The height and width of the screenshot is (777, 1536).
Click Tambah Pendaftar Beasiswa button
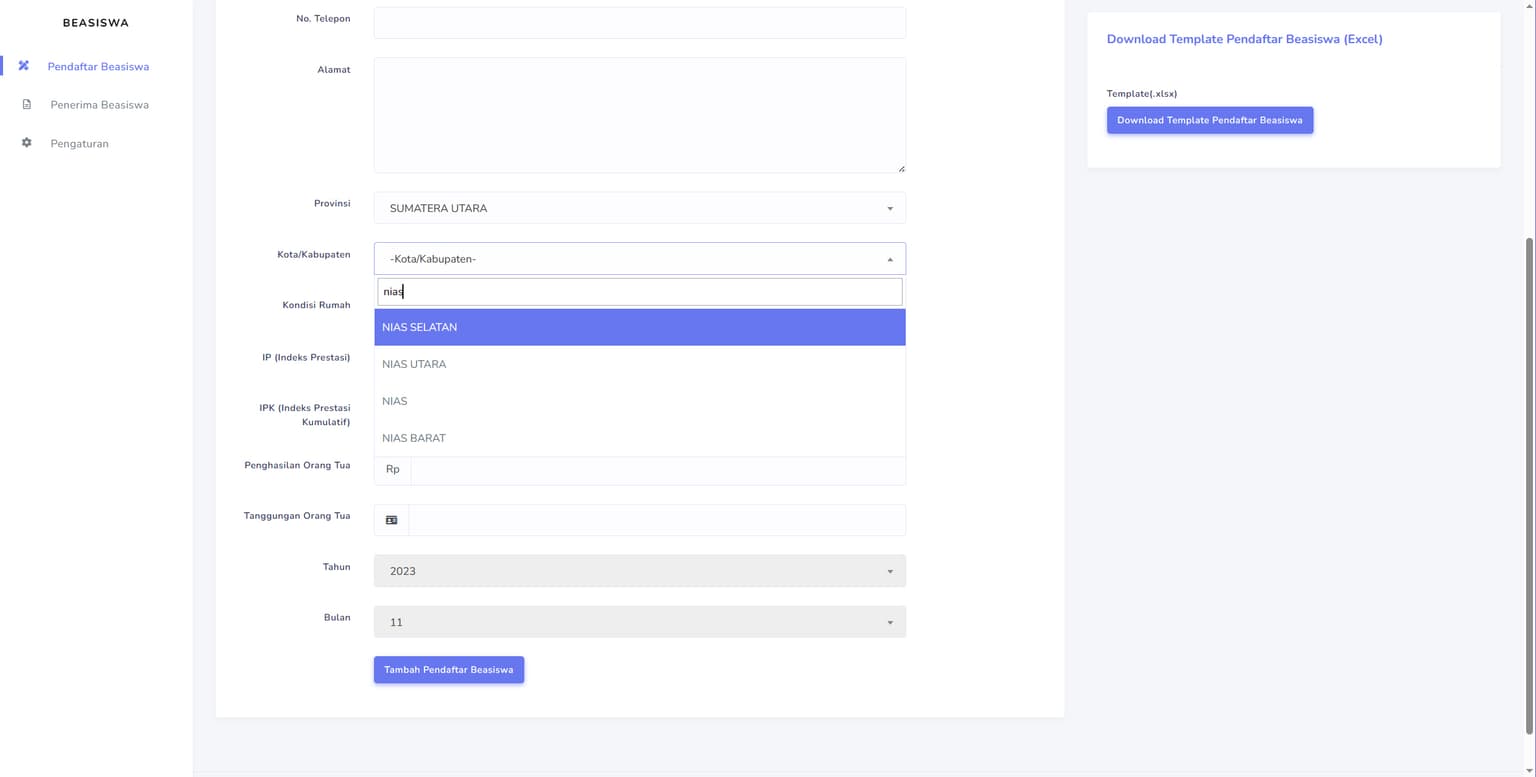[448, 670]
